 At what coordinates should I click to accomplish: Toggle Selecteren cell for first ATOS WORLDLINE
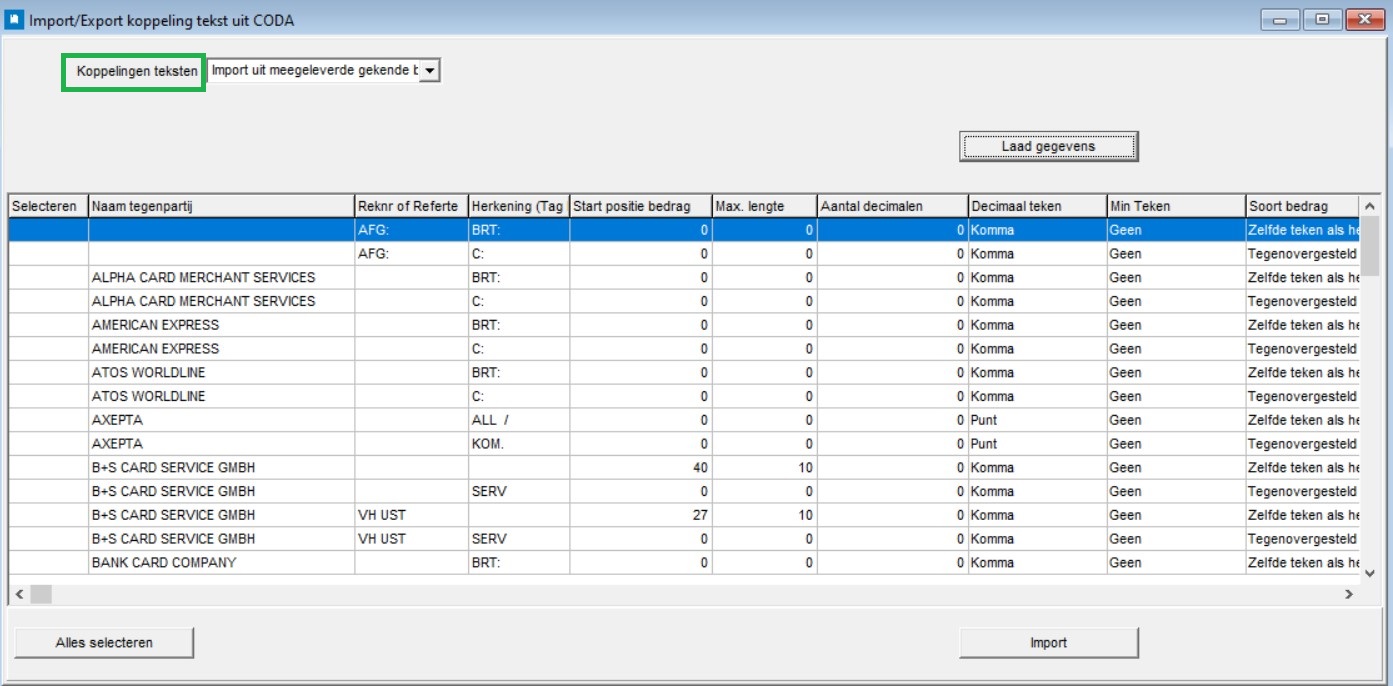(x=48, y=373)
